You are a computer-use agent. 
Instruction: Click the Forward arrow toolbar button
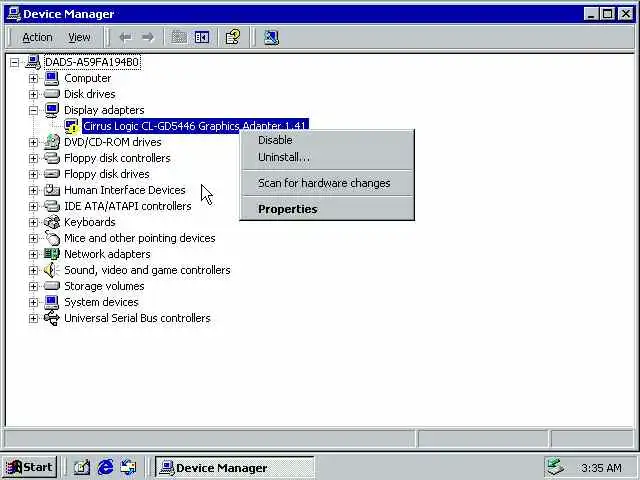point(147,38)
